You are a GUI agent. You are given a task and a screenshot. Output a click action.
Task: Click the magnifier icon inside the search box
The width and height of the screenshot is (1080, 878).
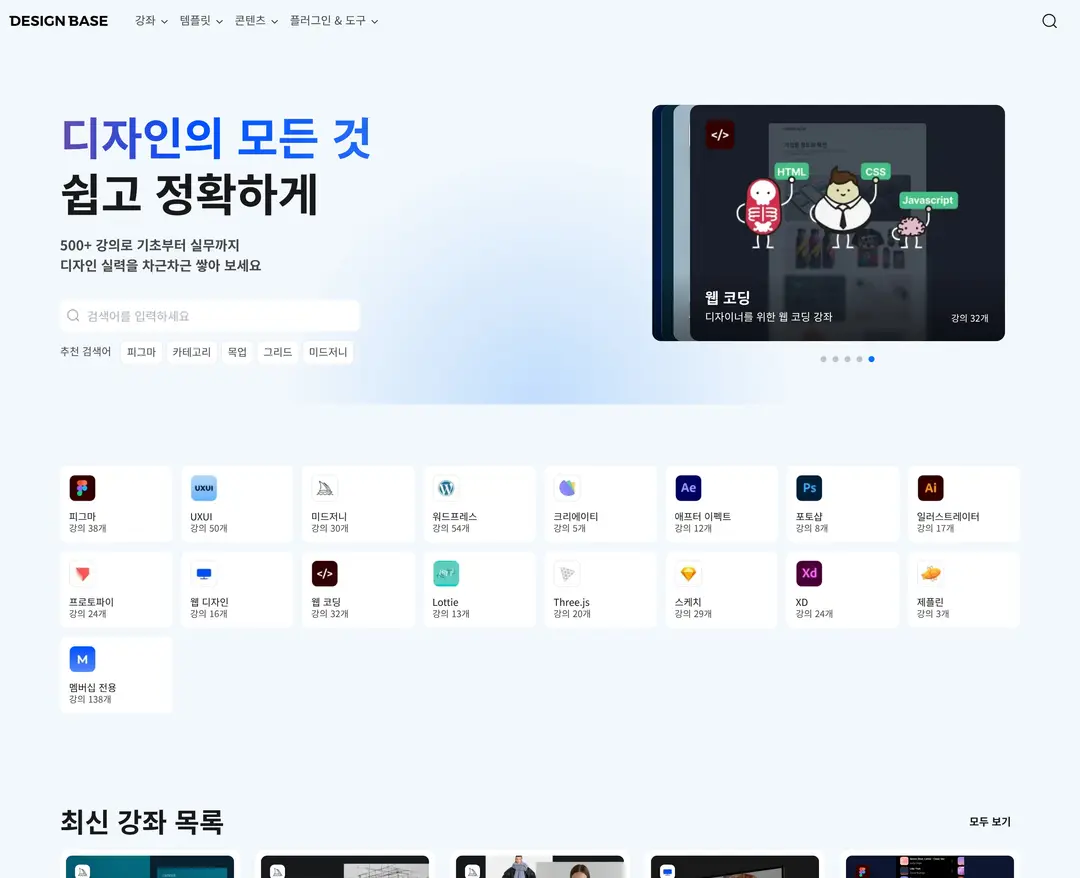point(73,315)
